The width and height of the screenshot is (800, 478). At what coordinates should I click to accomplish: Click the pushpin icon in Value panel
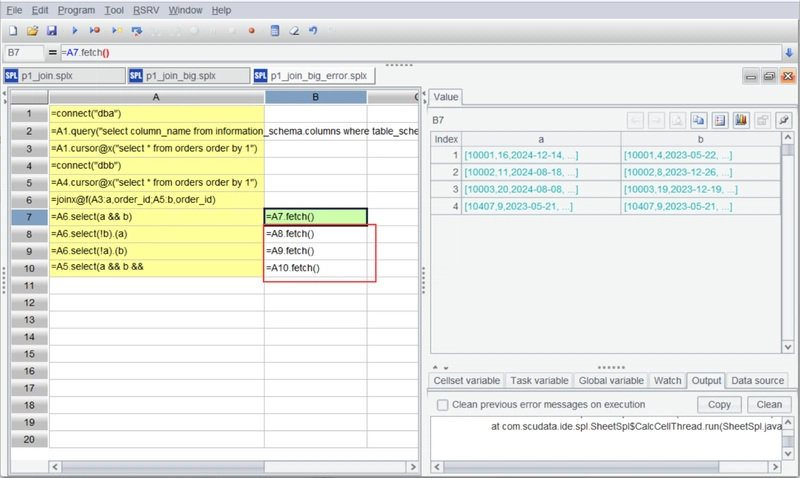784,120
